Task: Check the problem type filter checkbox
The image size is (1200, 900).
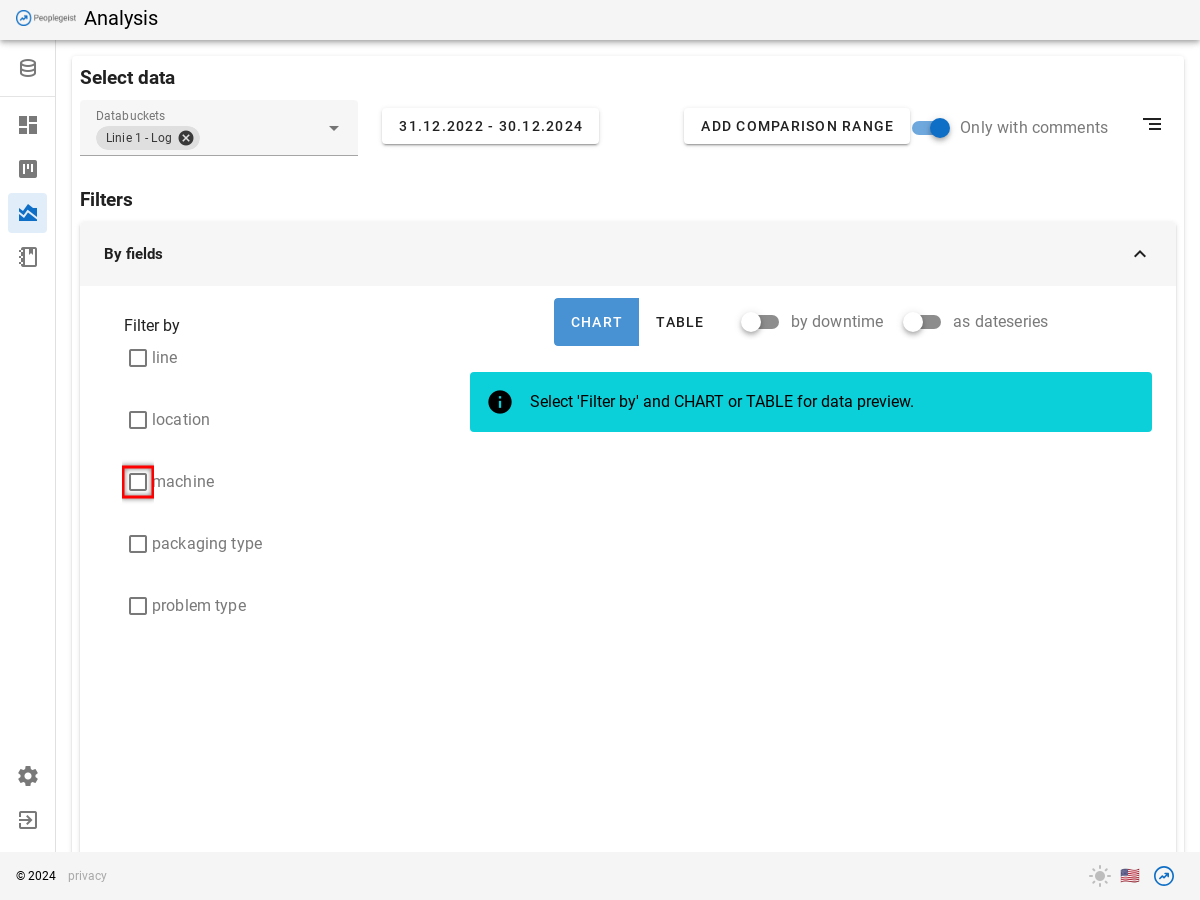Action: click(138, 606)
